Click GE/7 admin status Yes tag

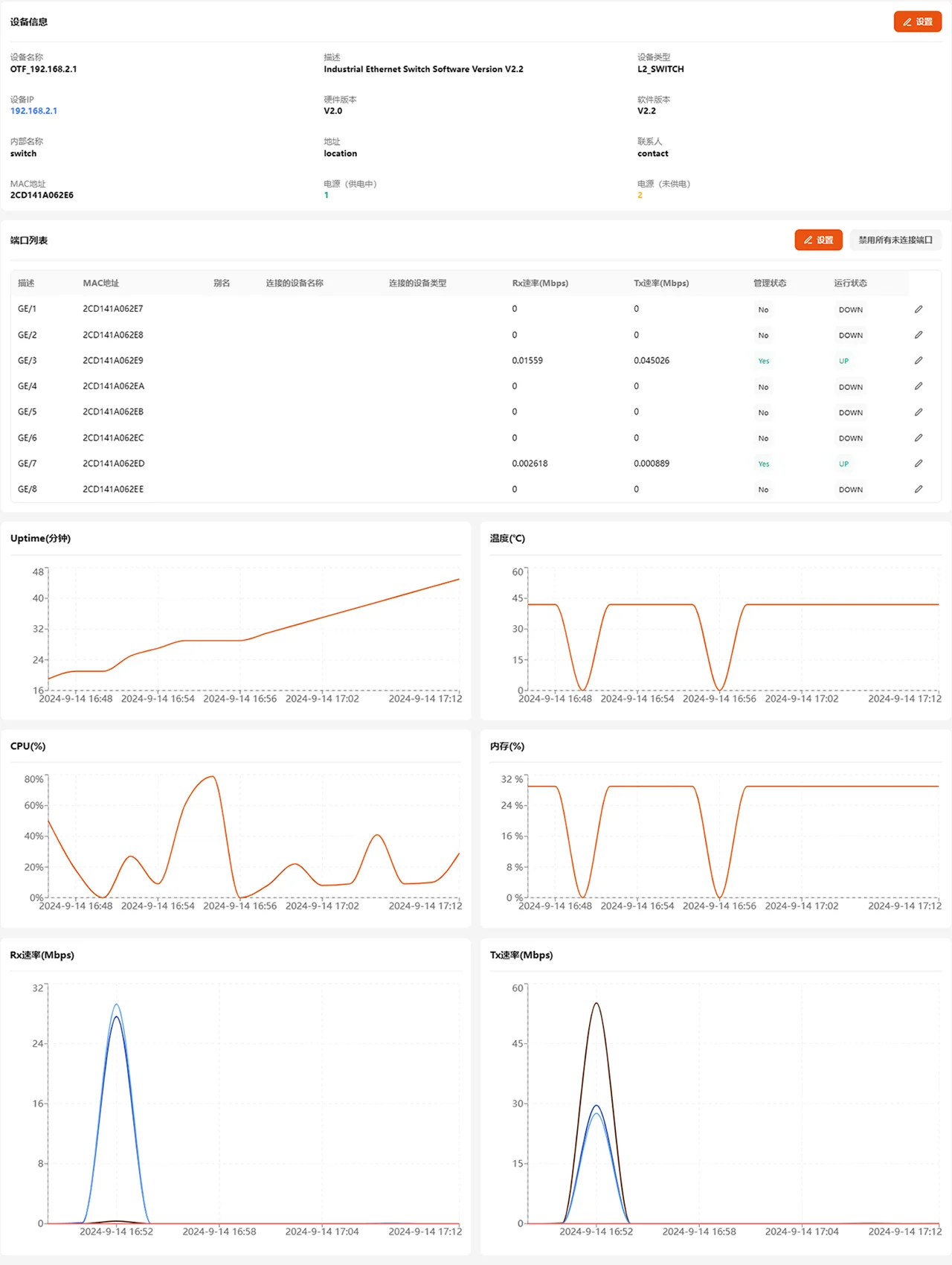pos(764,464)
